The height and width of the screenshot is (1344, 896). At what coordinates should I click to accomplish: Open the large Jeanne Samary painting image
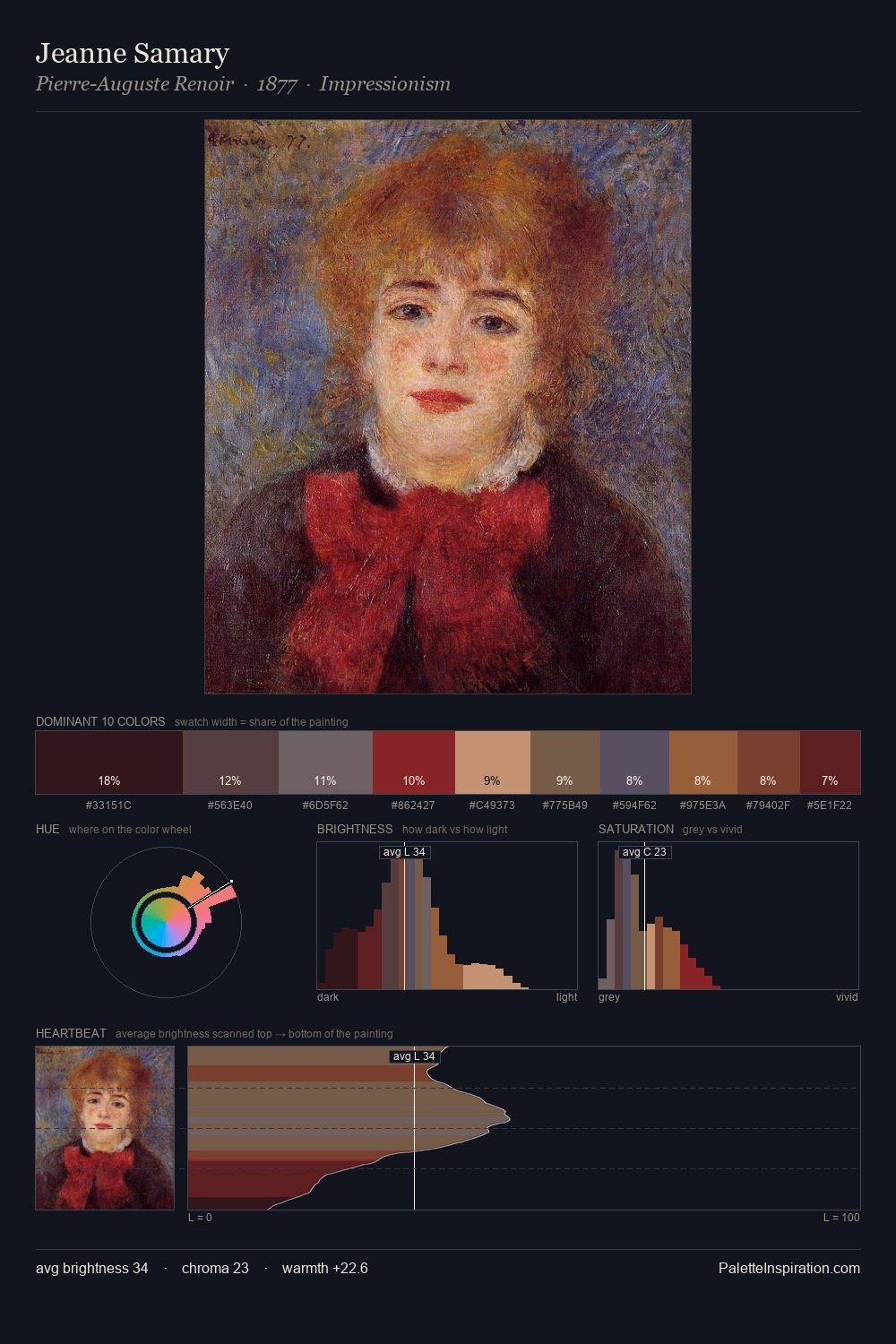pyautogui.click(x=448, y=407)
